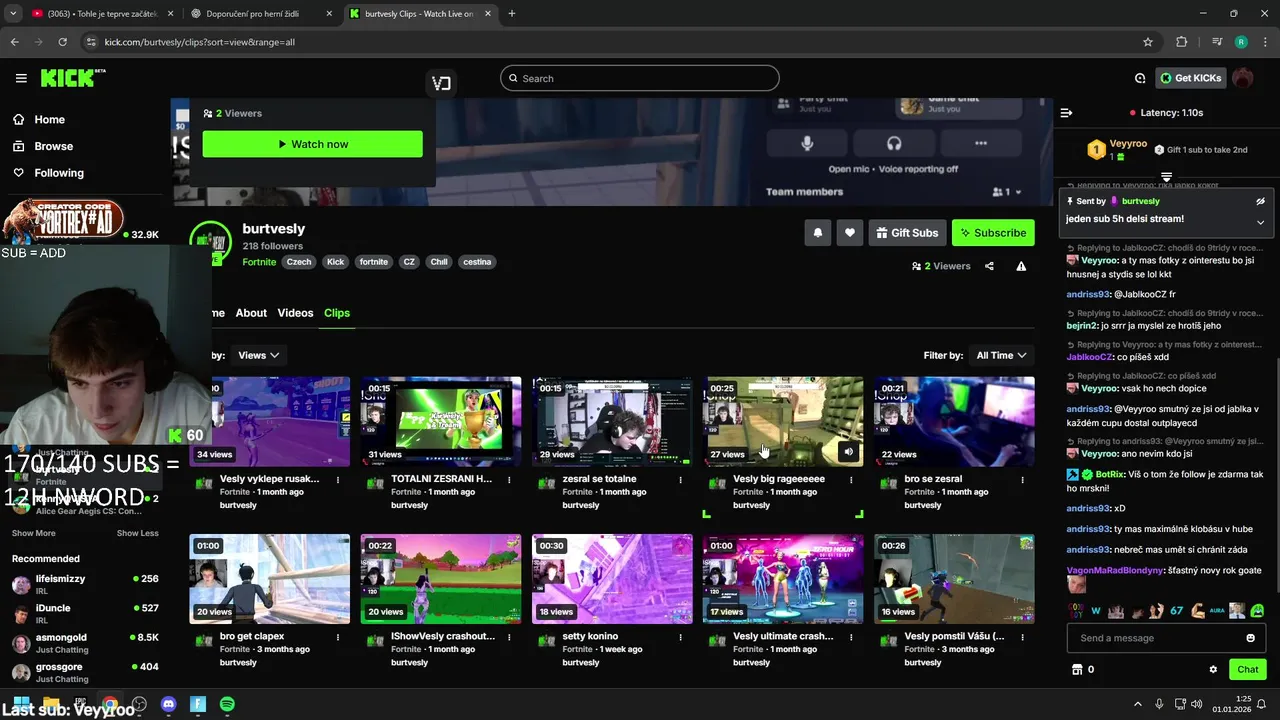The width and height of the screenshot is (1280, 720).
Task: Click the Watch now button
Action: [312, 144]
